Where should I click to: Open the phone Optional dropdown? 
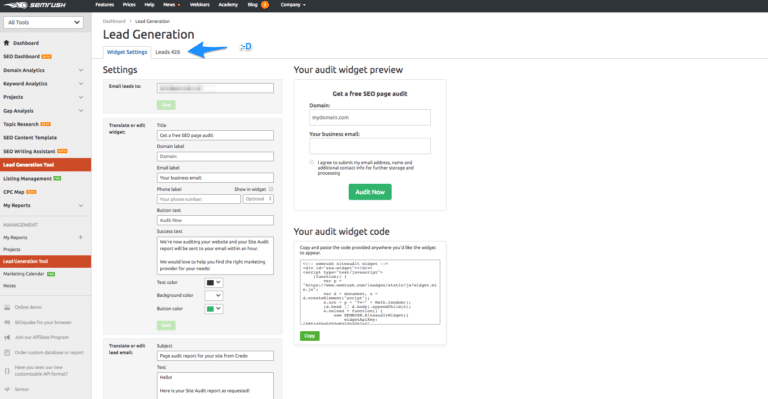[x=258, y=199]
